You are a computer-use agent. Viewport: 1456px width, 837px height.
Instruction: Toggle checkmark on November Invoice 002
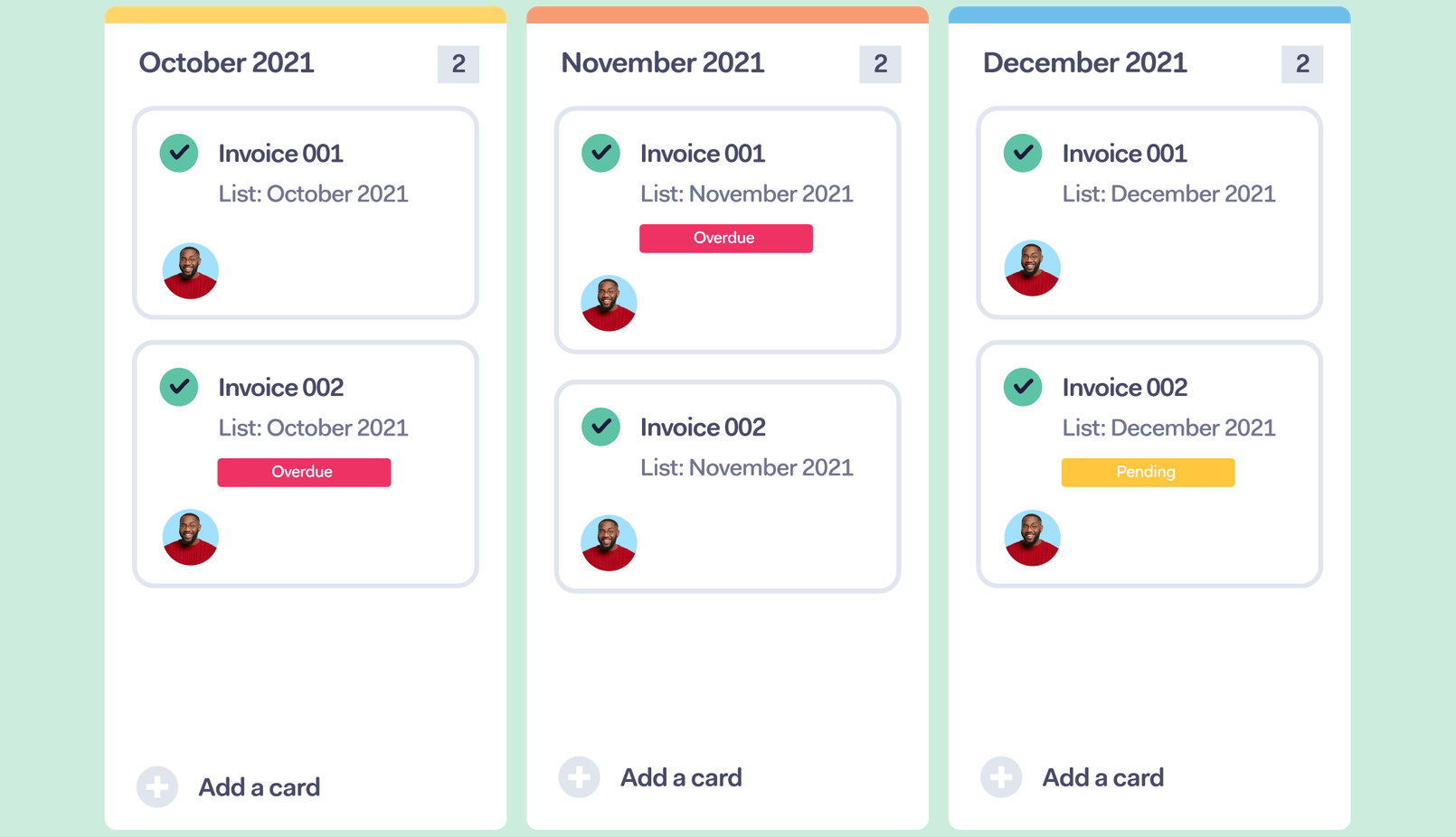click(x=601, y=427)
